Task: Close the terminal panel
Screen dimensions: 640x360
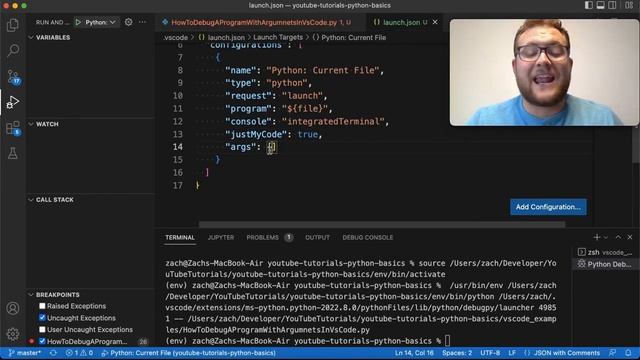Action: 630,237
